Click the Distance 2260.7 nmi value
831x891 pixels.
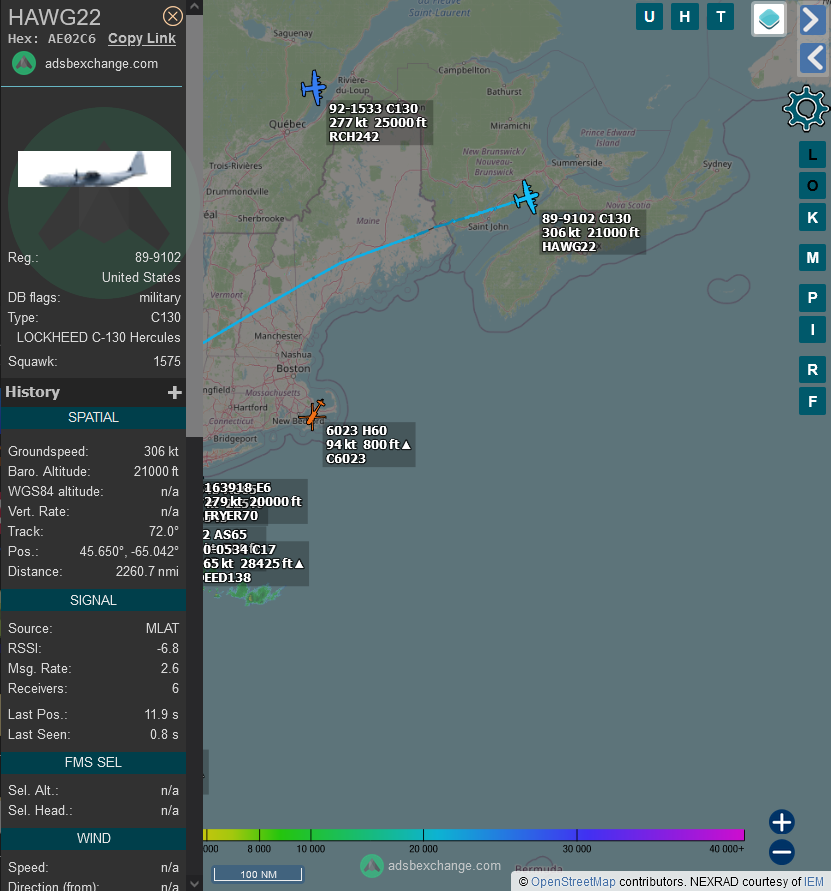point(147,572)
